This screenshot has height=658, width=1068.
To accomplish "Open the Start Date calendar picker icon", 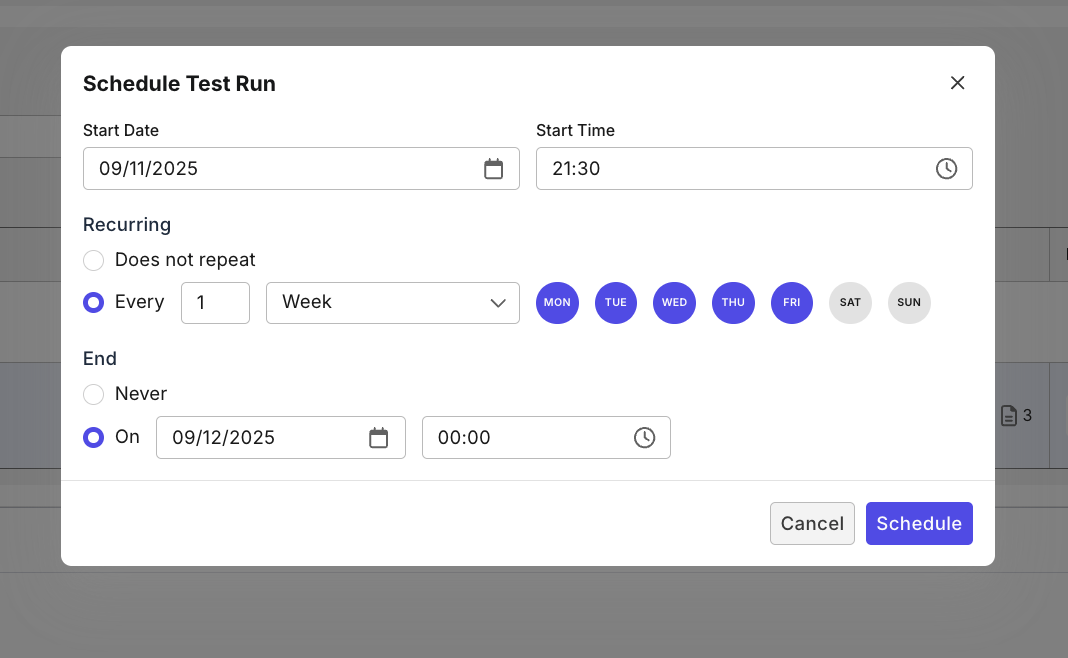I will (x=493, y=169).
